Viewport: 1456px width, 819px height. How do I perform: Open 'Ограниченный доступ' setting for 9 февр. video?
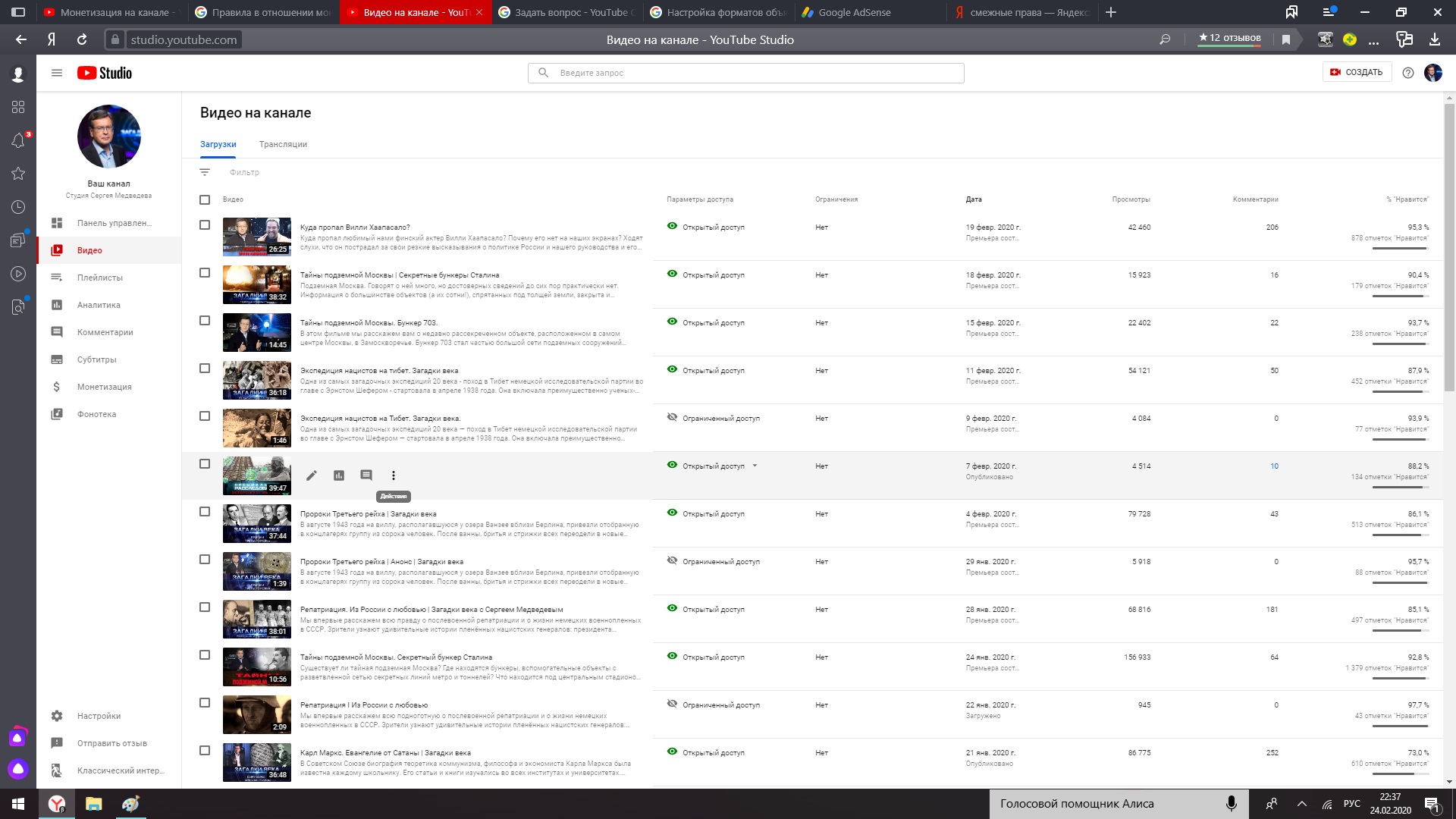[714, 418]
